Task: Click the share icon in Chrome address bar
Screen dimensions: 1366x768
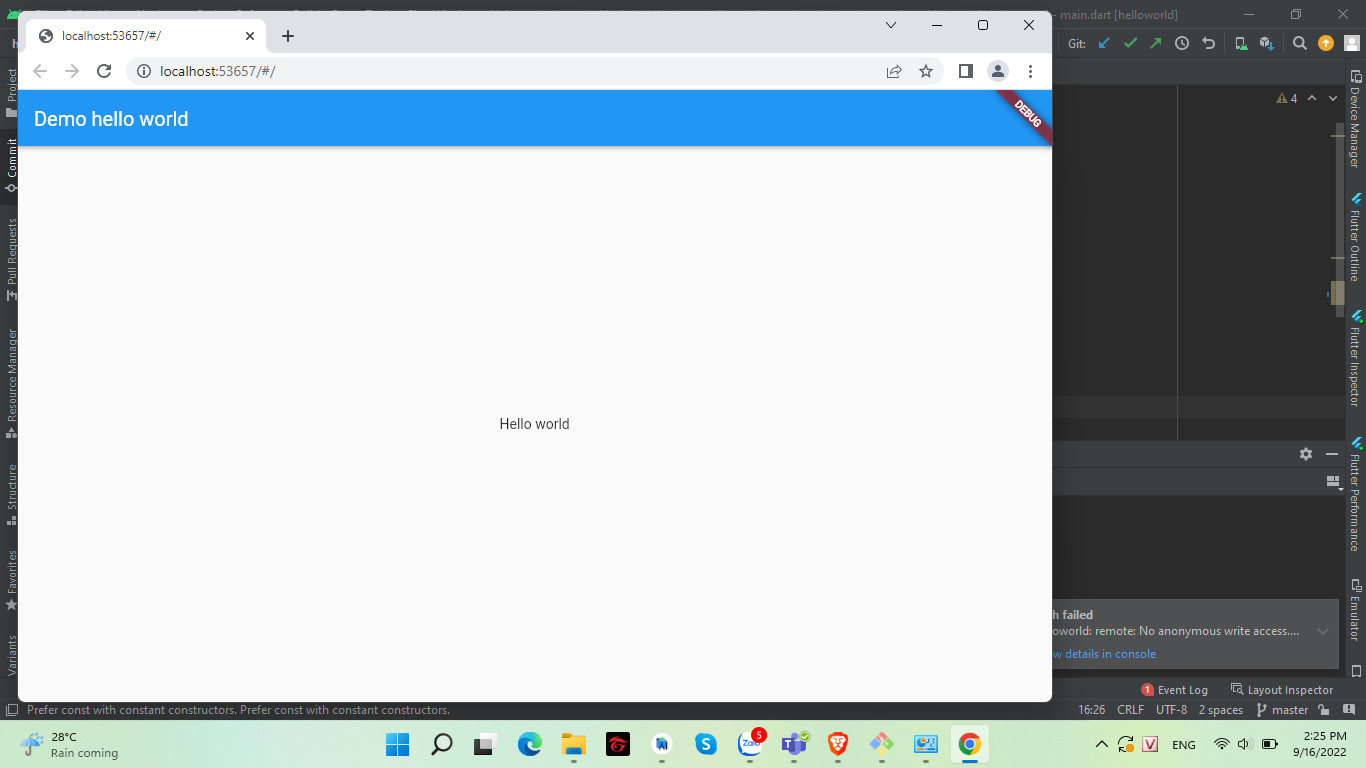Action: (x=893, y=71)
